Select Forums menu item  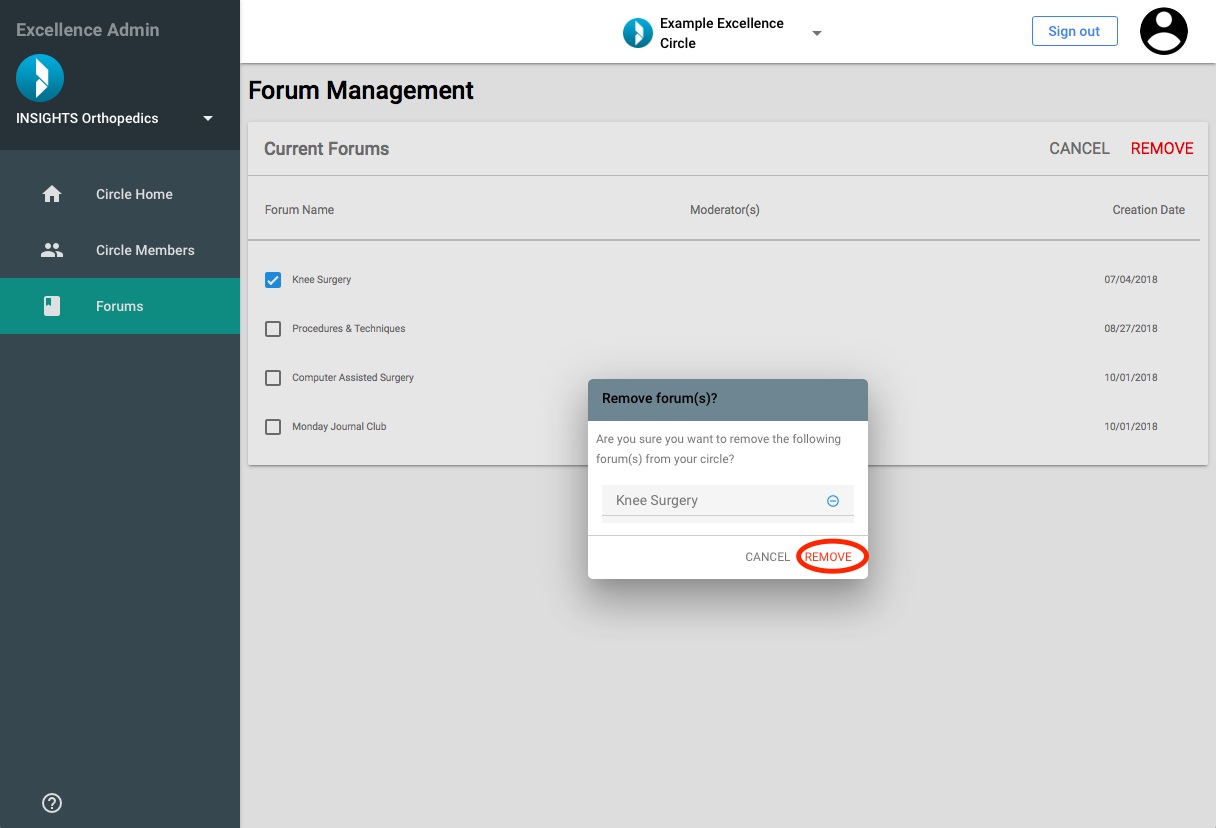(120, 306)
